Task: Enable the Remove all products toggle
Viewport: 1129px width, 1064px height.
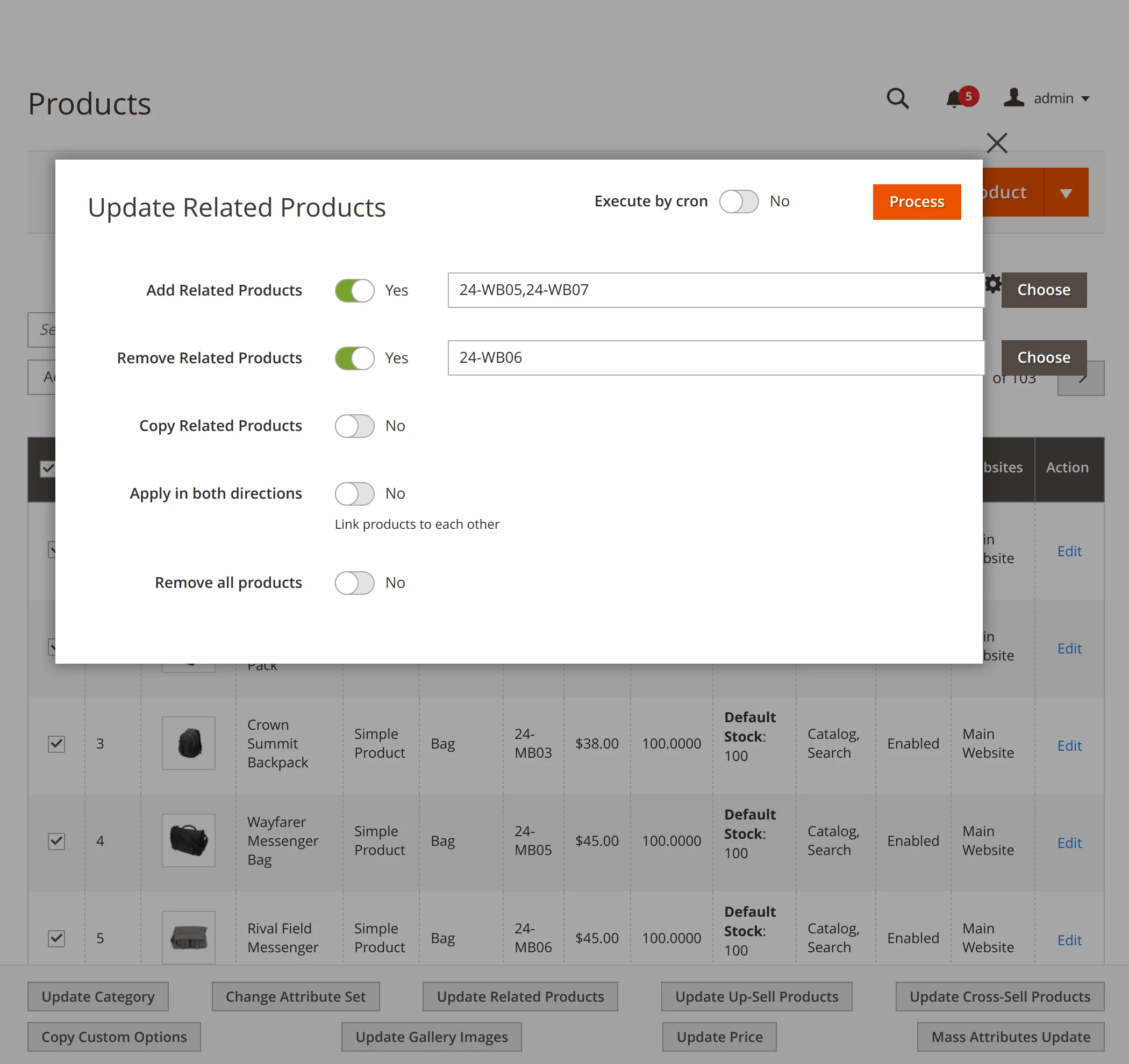Action: pos(354,583)
